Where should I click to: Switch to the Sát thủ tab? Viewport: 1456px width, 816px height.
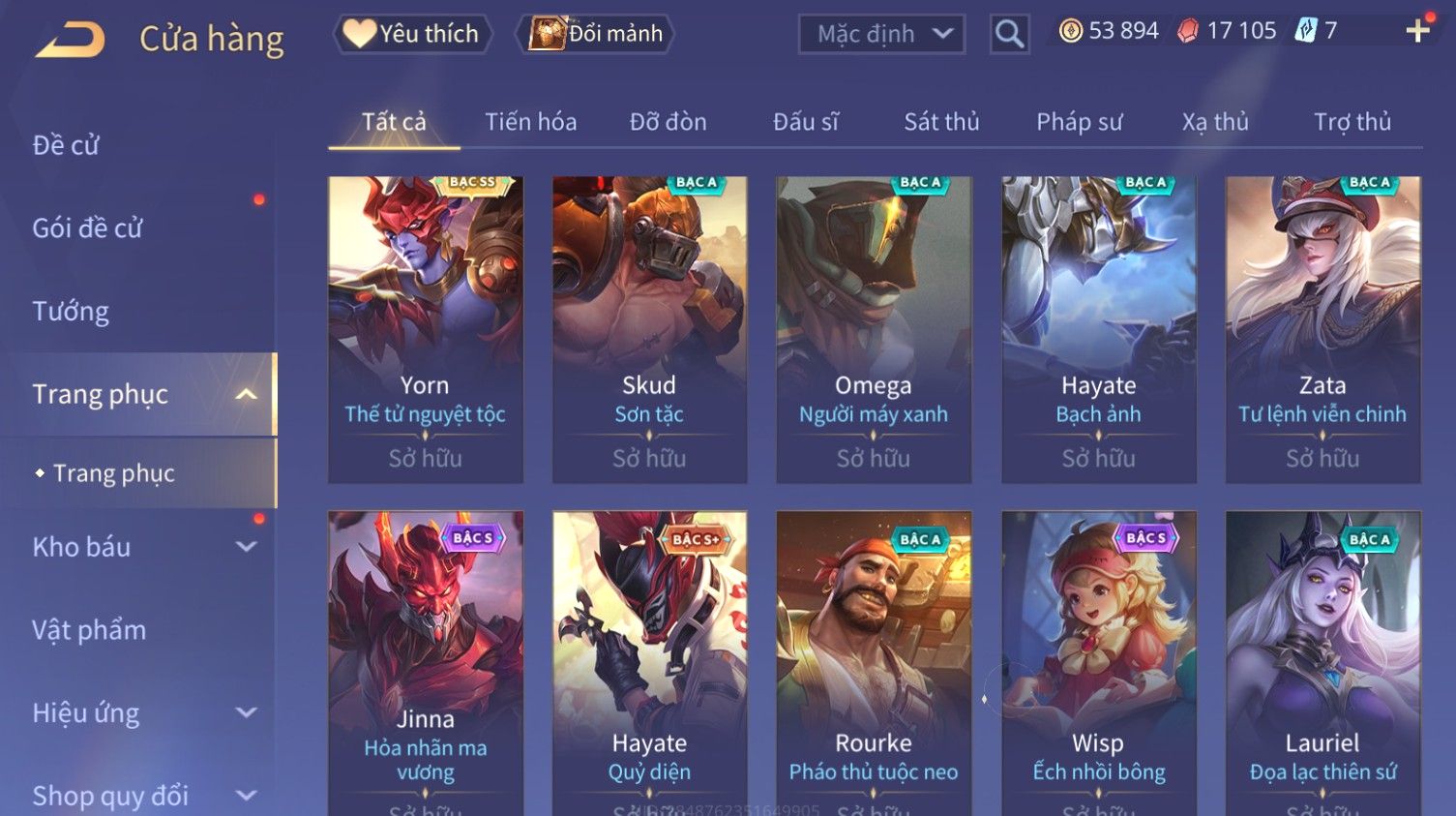pos(941,122)
